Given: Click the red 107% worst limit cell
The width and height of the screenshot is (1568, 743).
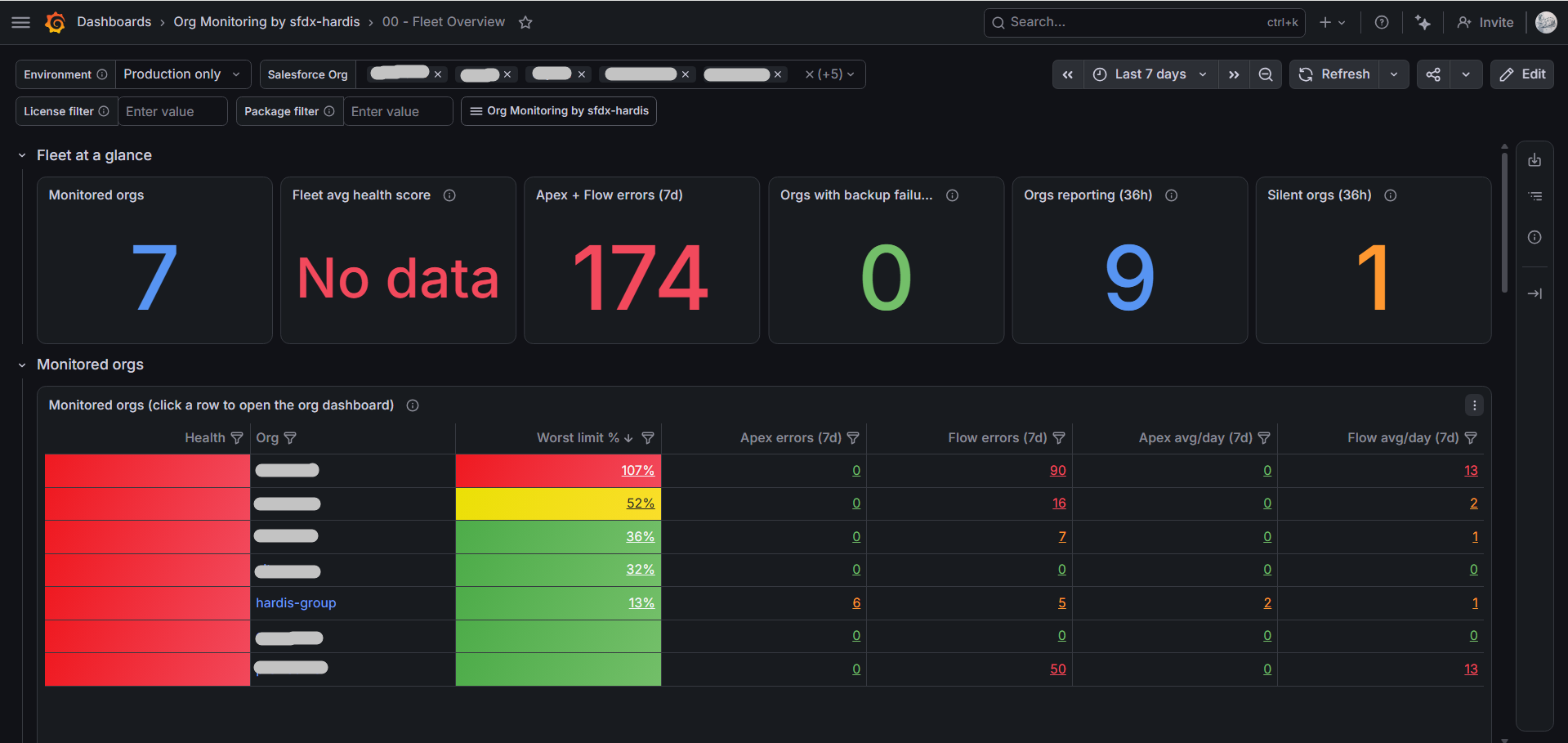Looking at the screenshot, I should point(558,471).
